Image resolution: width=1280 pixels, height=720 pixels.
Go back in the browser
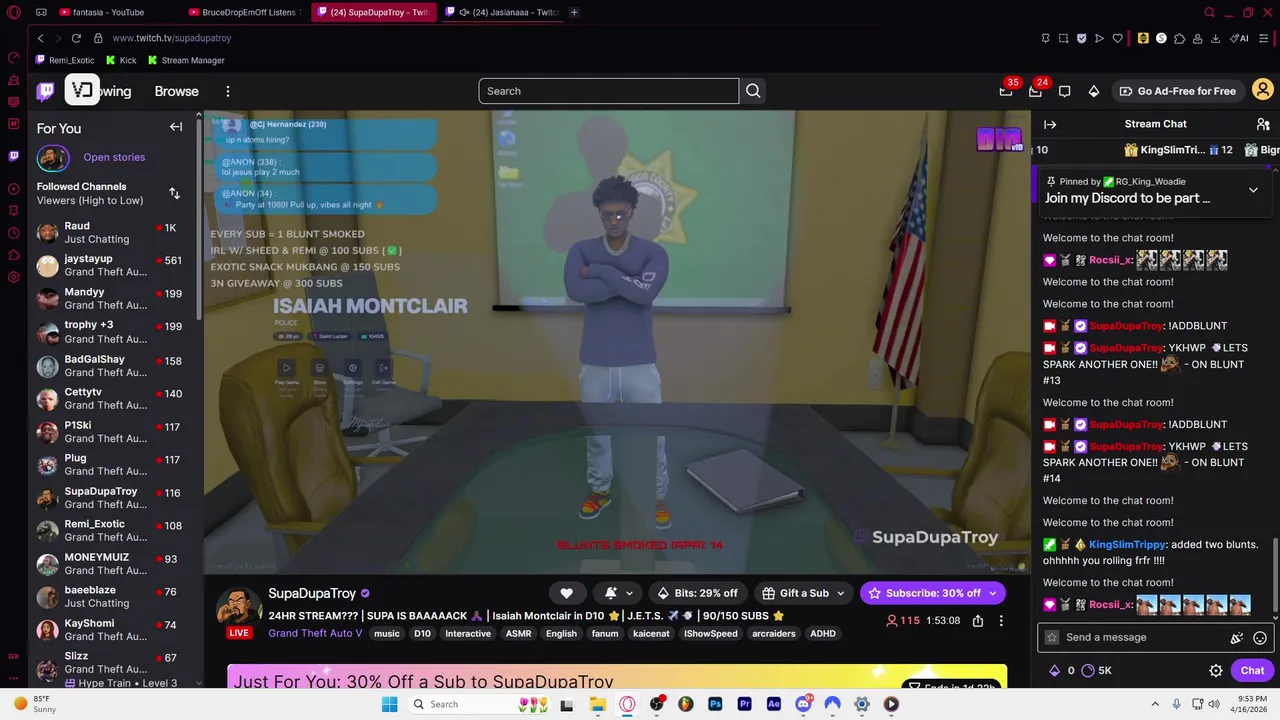tap(40, 38)
